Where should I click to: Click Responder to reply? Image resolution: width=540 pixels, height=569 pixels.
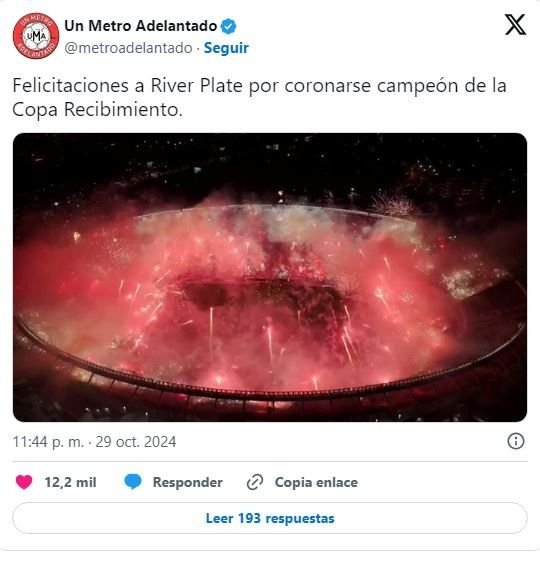[188, 482]
